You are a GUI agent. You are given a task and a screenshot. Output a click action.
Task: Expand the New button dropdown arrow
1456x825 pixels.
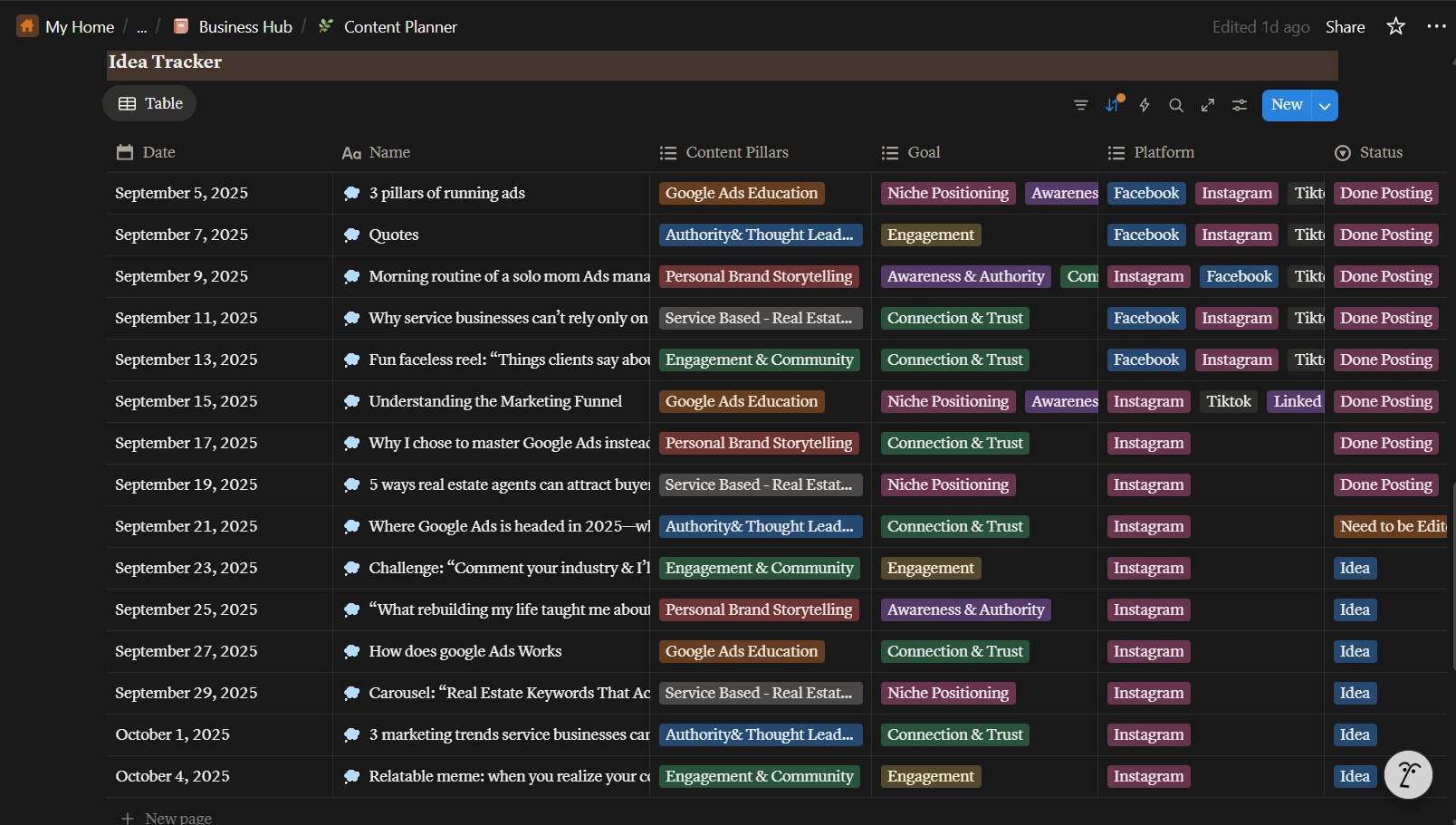coord(1325,106)
